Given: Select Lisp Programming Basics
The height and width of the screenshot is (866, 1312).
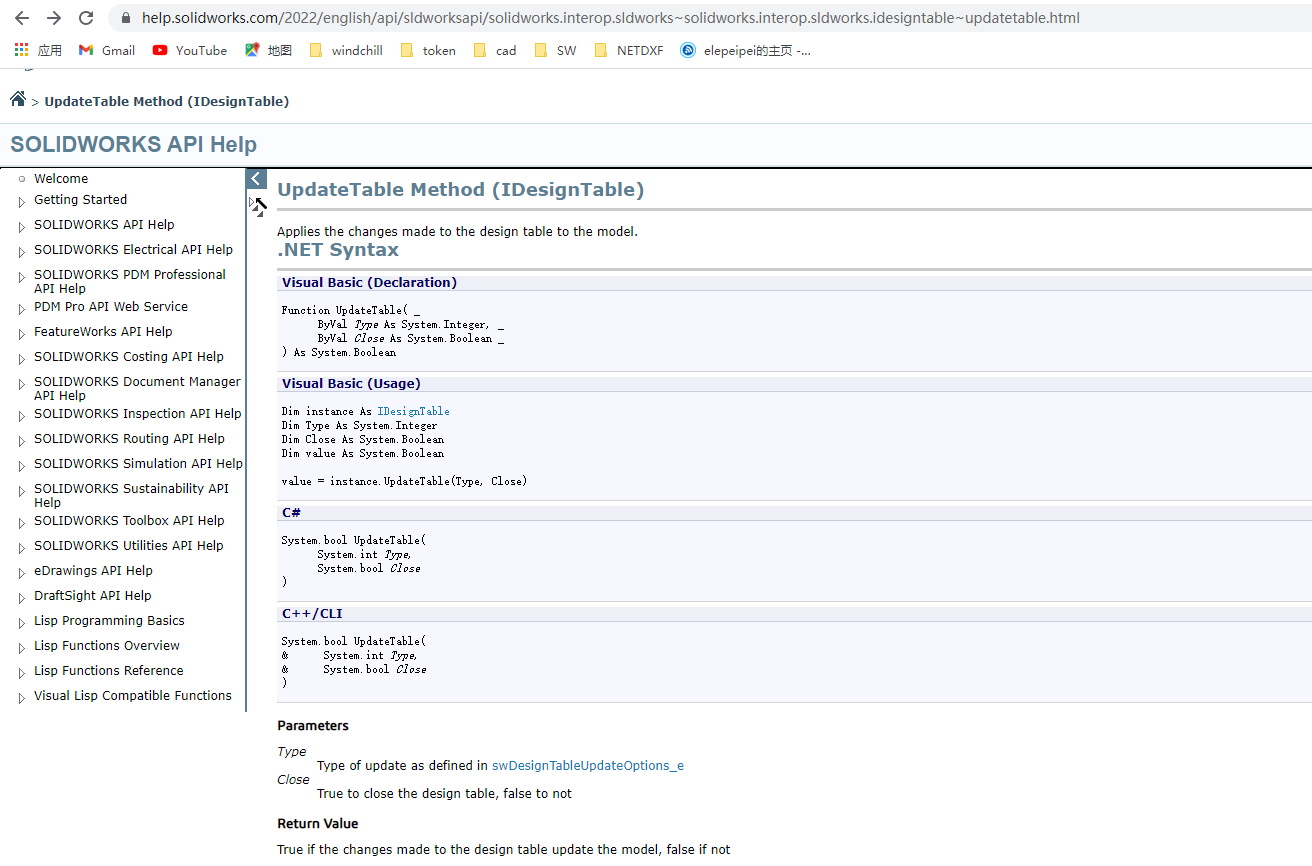Looking at the screenshot, I should pos(109,620).
